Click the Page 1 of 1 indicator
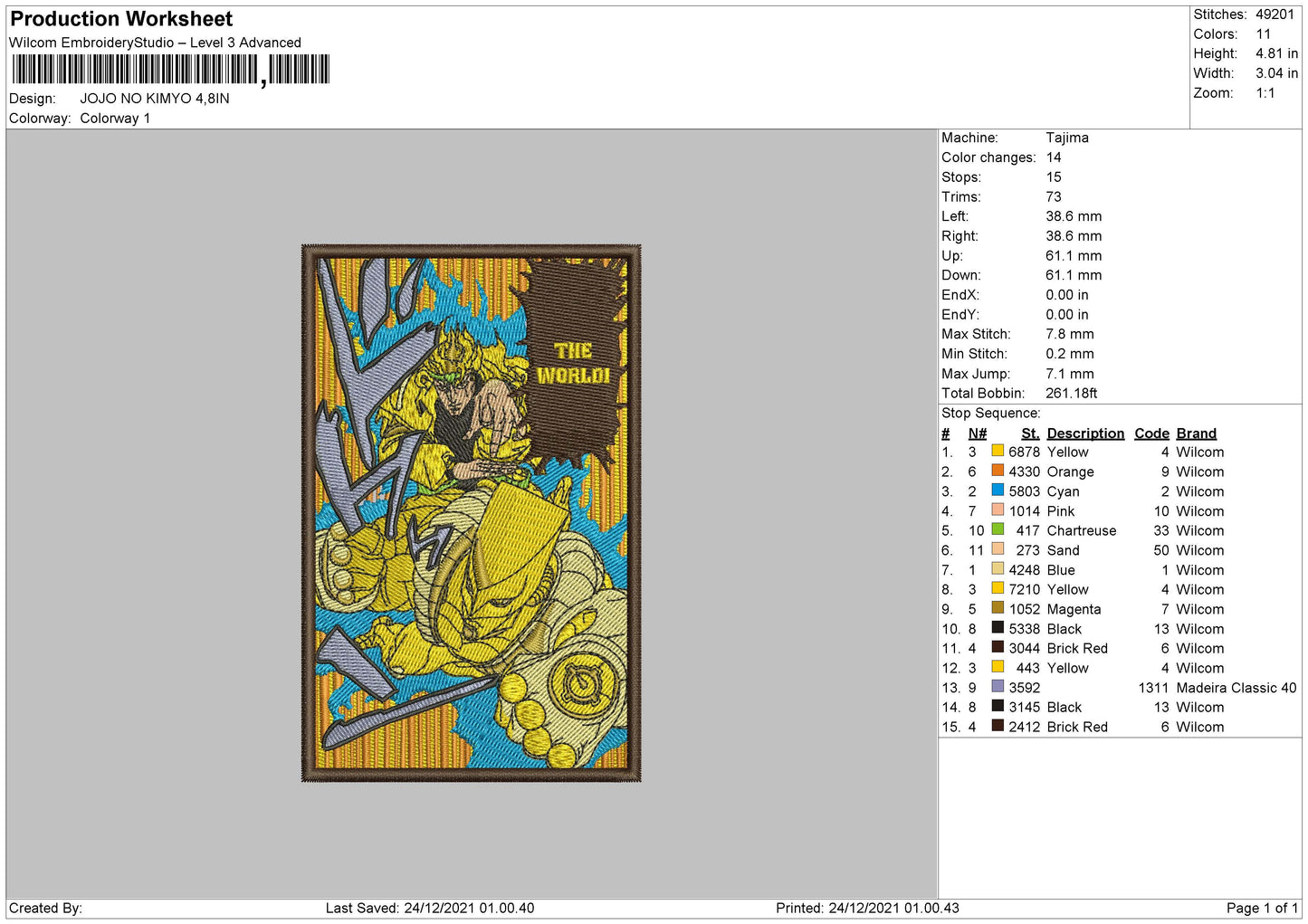The image size is (1308, 924). [1261, 908]
